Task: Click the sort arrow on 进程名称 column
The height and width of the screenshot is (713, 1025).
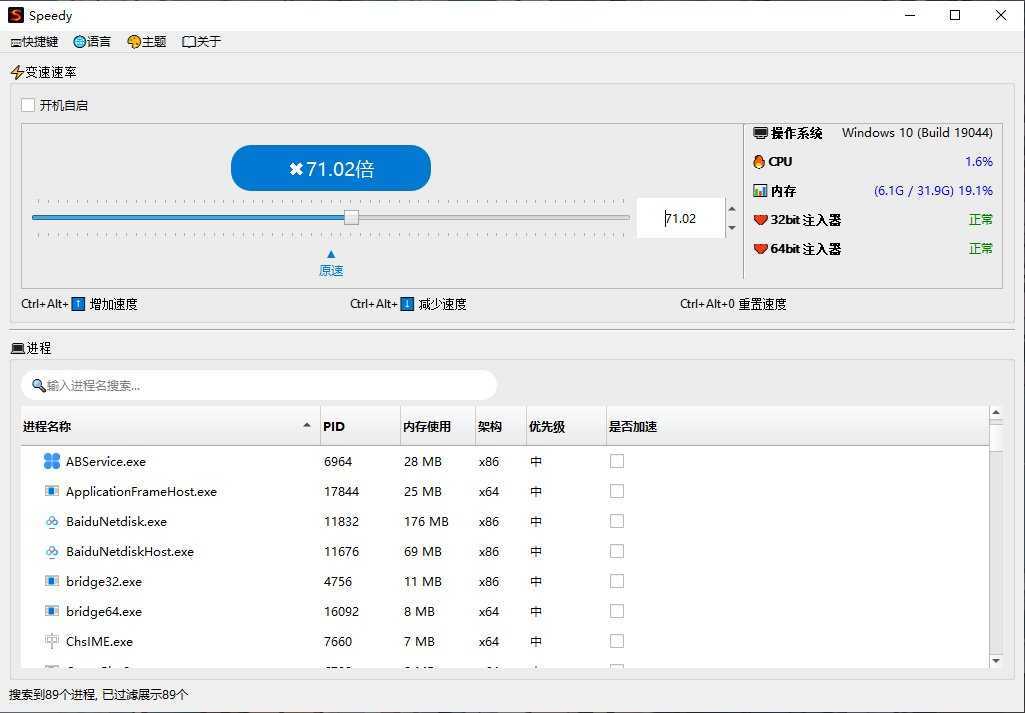Action: (x=307, y=425)
